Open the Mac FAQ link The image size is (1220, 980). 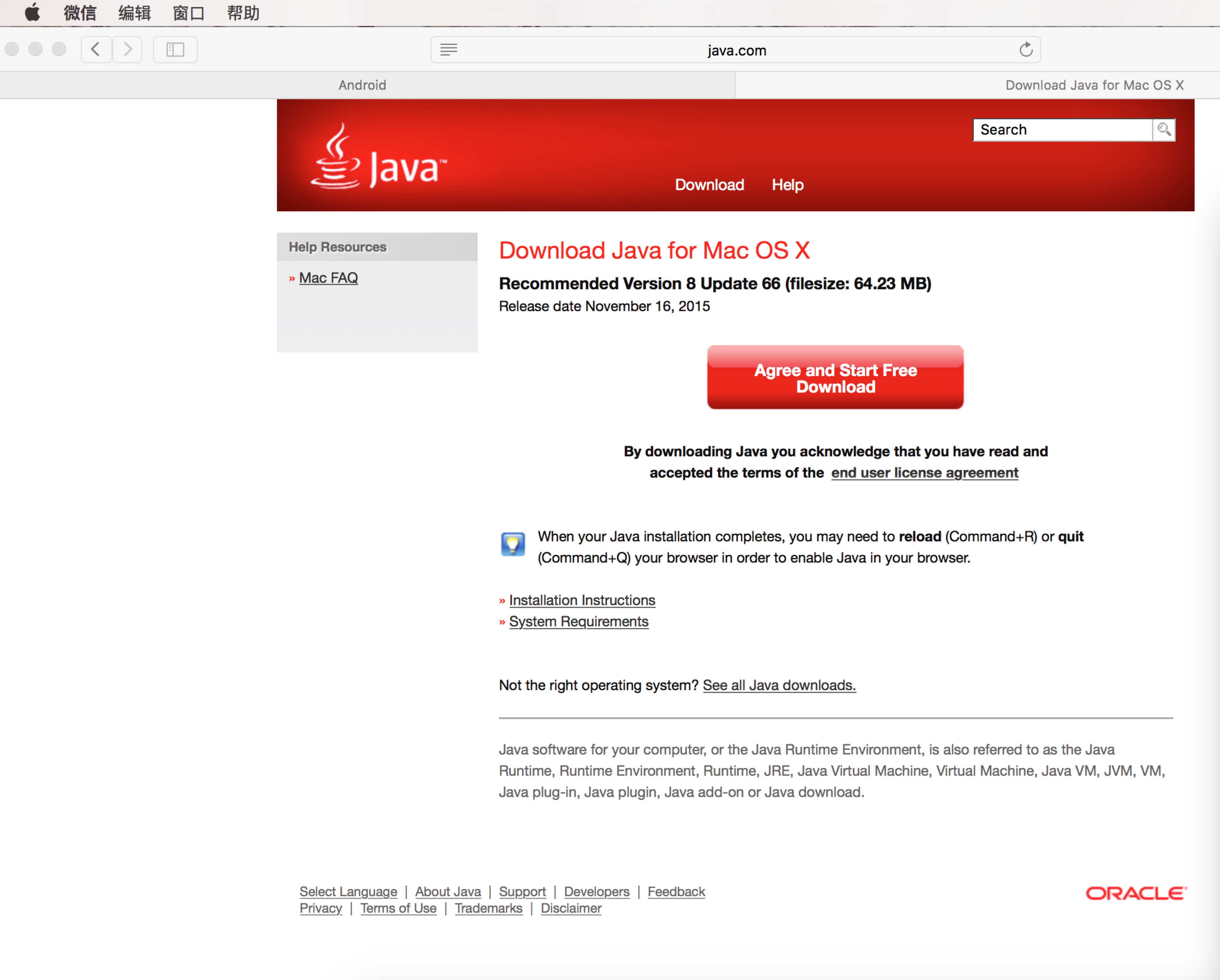(x=328, y=278)
